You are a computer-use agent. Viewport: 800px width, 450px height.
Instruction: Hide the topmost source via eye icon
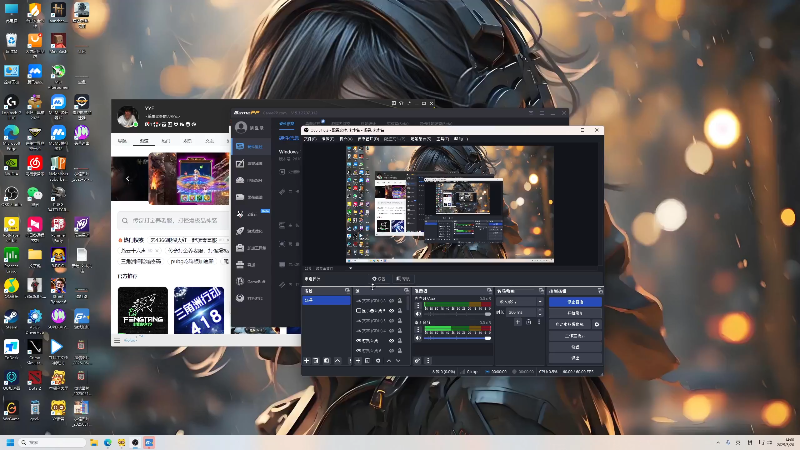391,301
